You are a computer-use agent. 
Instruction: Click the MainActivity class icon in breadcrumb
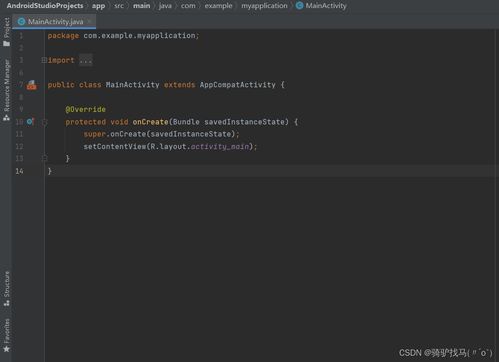coord(299,6)
